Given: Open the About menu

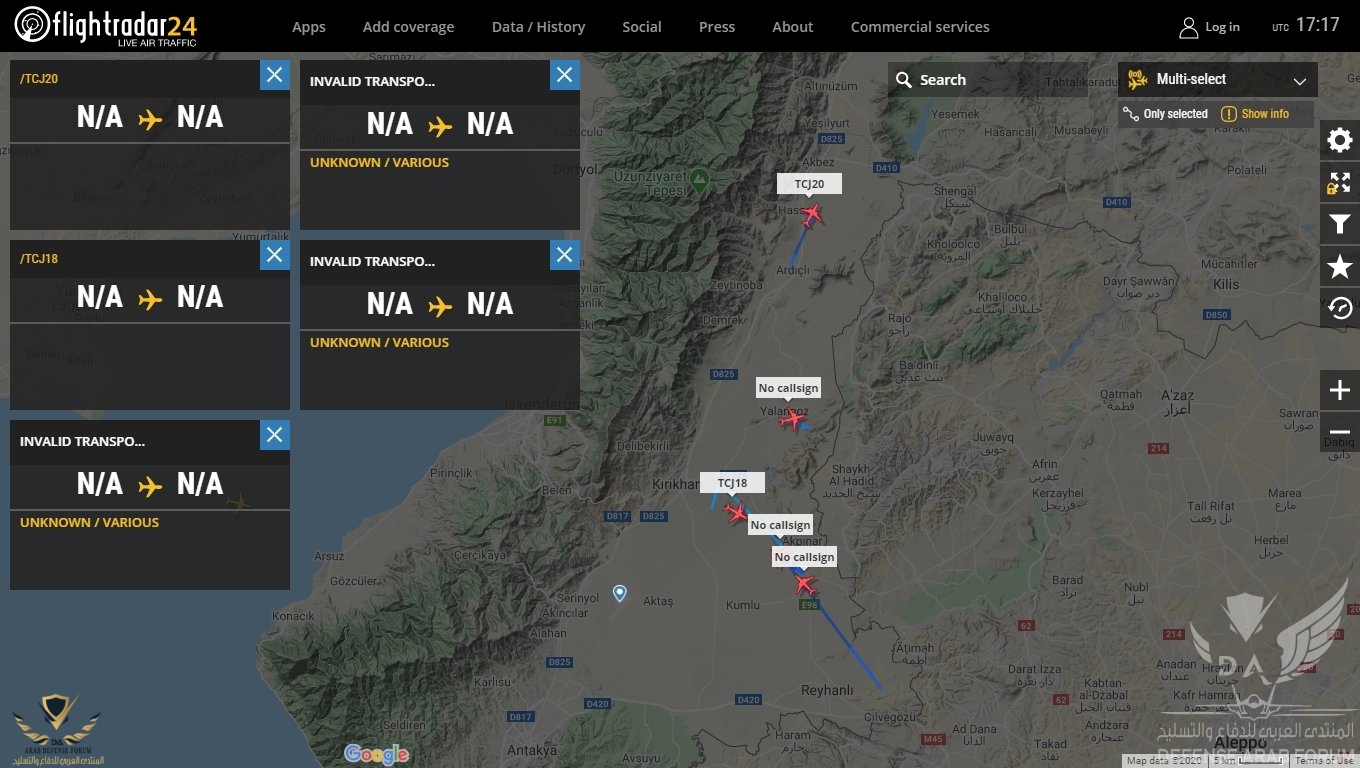Looking at the screenshot, I should coord(793,27).
